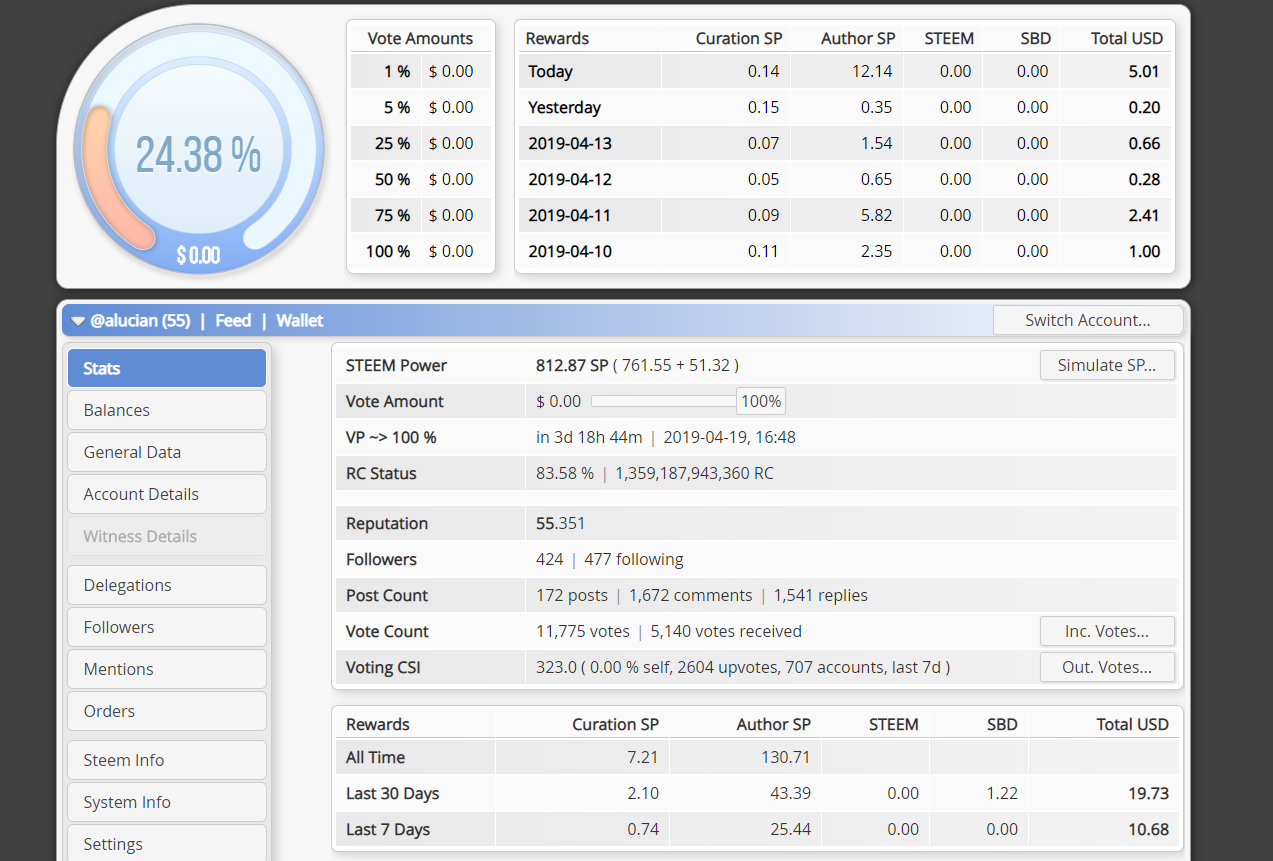
Task: Click the Simulate SP... button
Action: (x=1107, y=365)
